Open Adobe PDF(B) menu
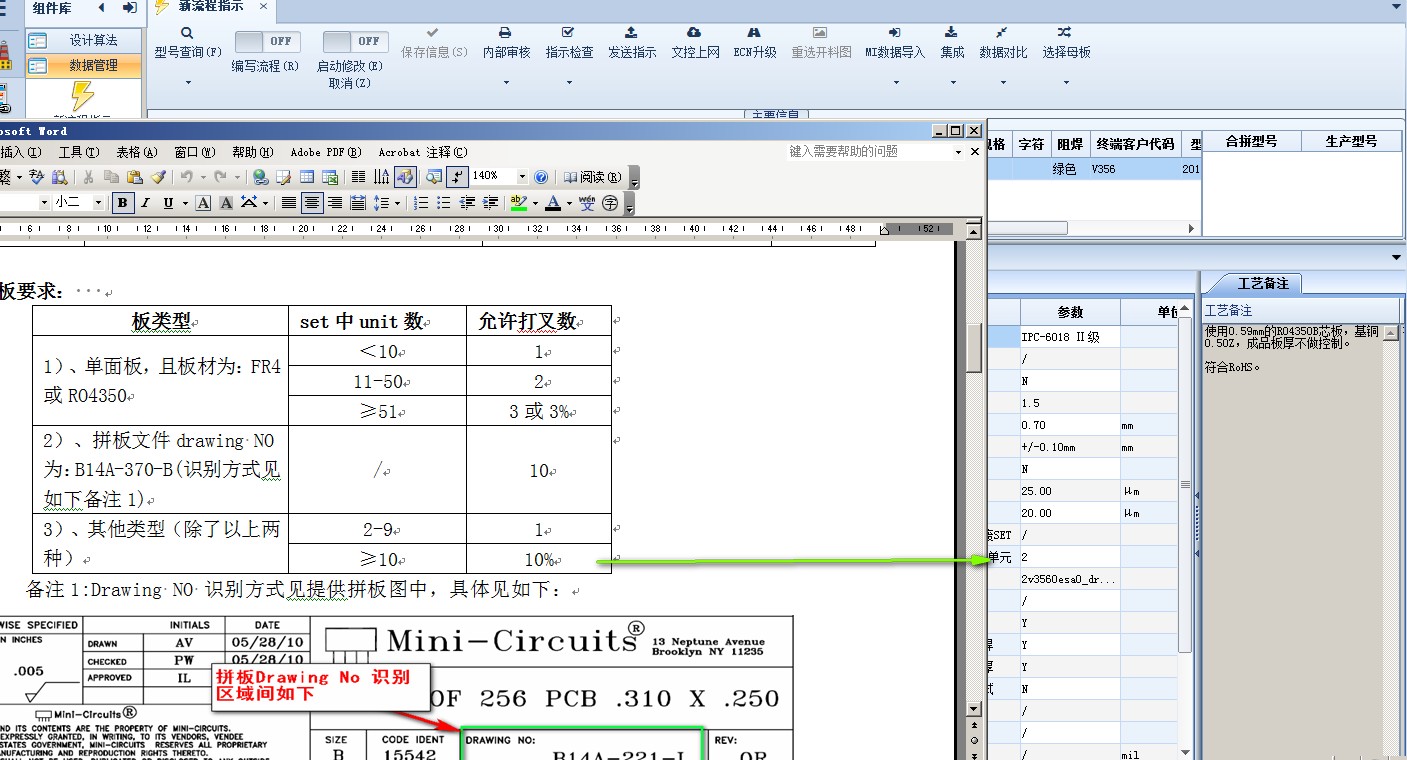The image size is (1407, 760). point(325,152)
